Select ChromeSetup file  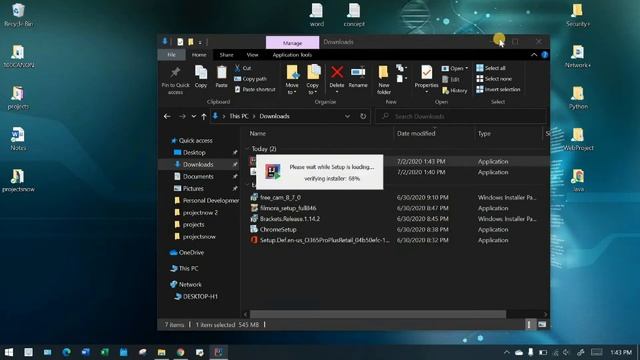coord(278,229)
